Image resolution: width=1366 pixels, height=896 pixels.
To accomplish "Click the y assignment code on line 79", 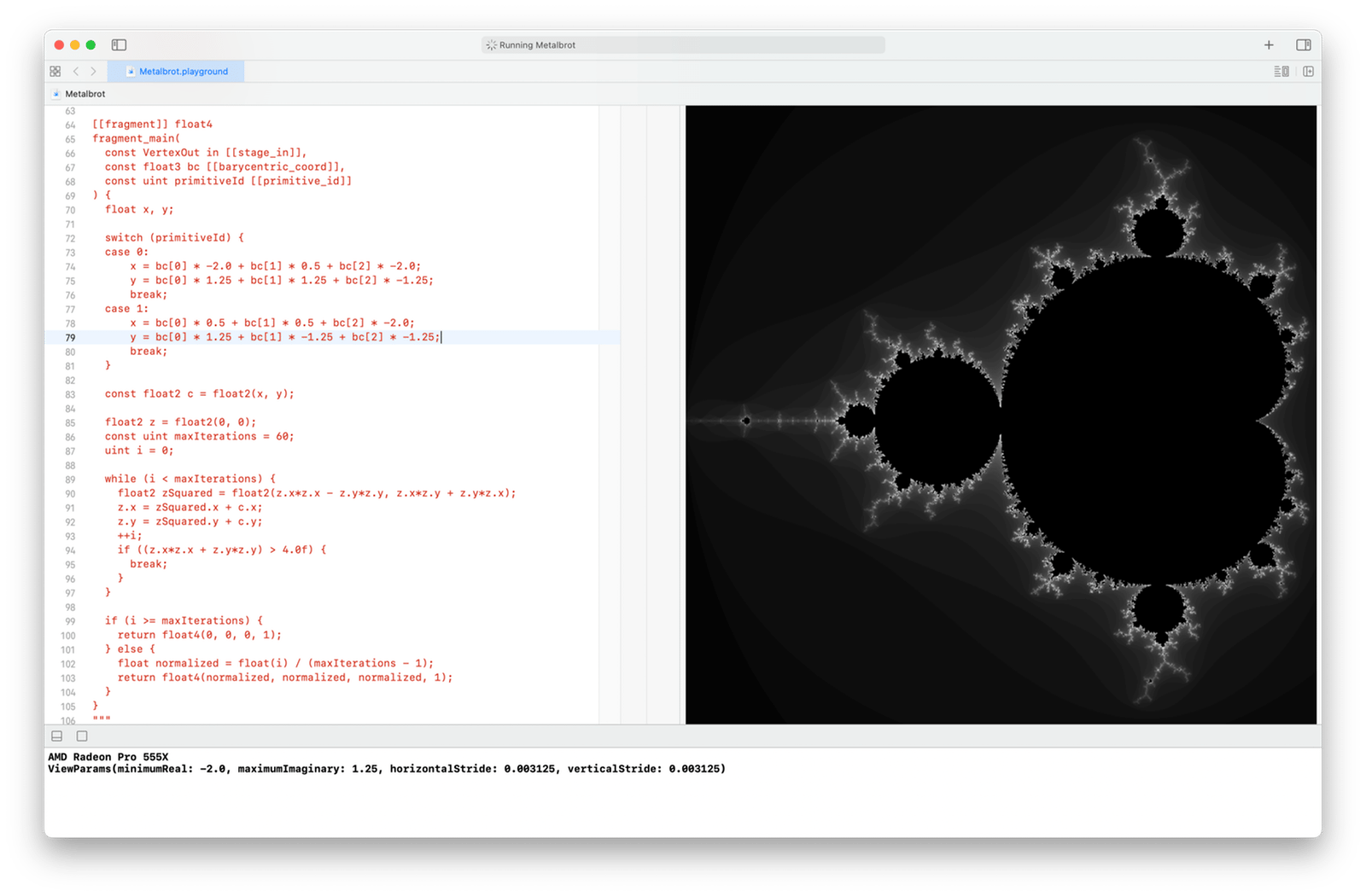I will 285,337.
